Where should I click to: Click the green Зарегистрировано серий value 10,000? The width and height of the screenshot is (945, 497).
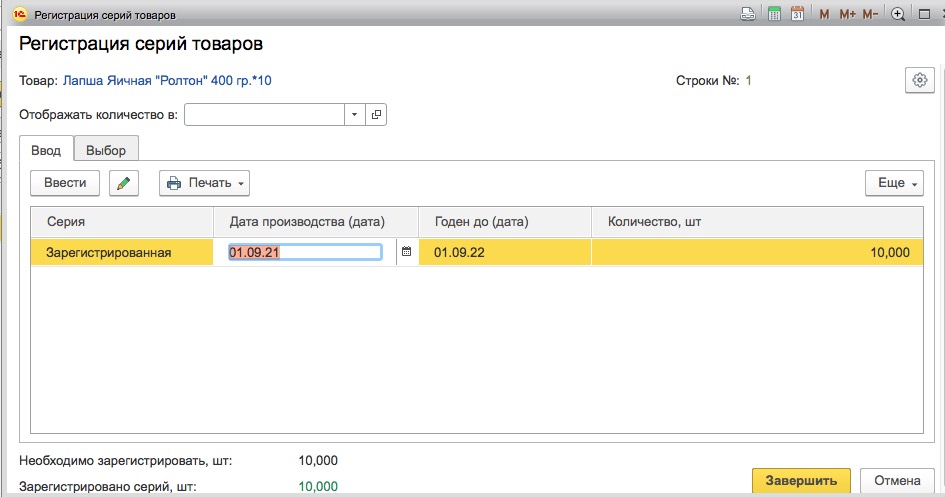318,486
